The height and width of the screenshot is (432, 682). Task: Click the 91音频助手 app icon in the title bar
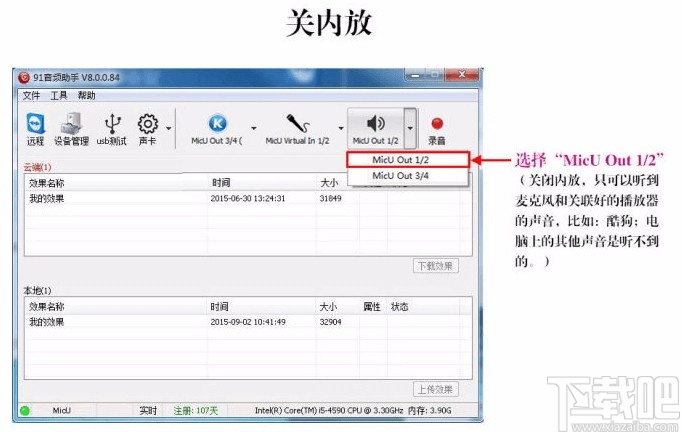(24, 78)
